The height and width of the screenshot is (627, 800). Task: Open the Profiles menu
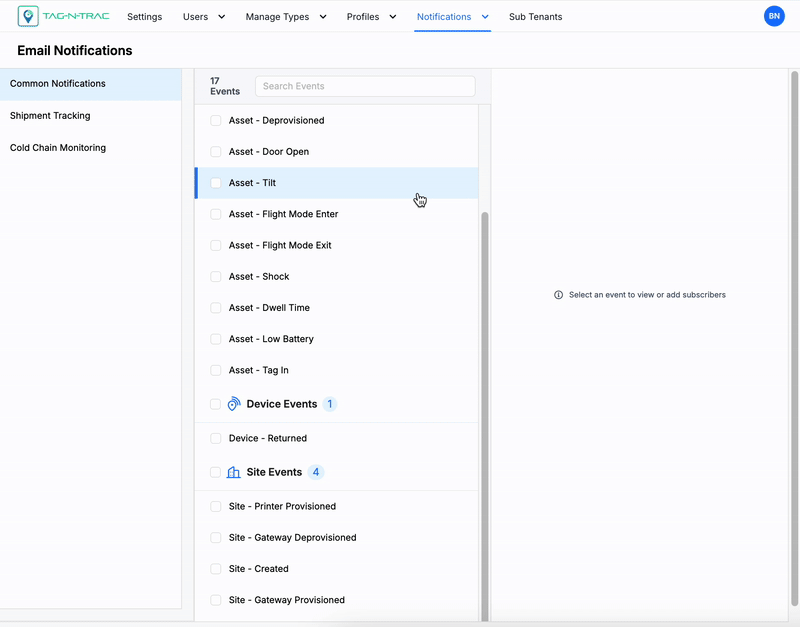click(363, 17)
